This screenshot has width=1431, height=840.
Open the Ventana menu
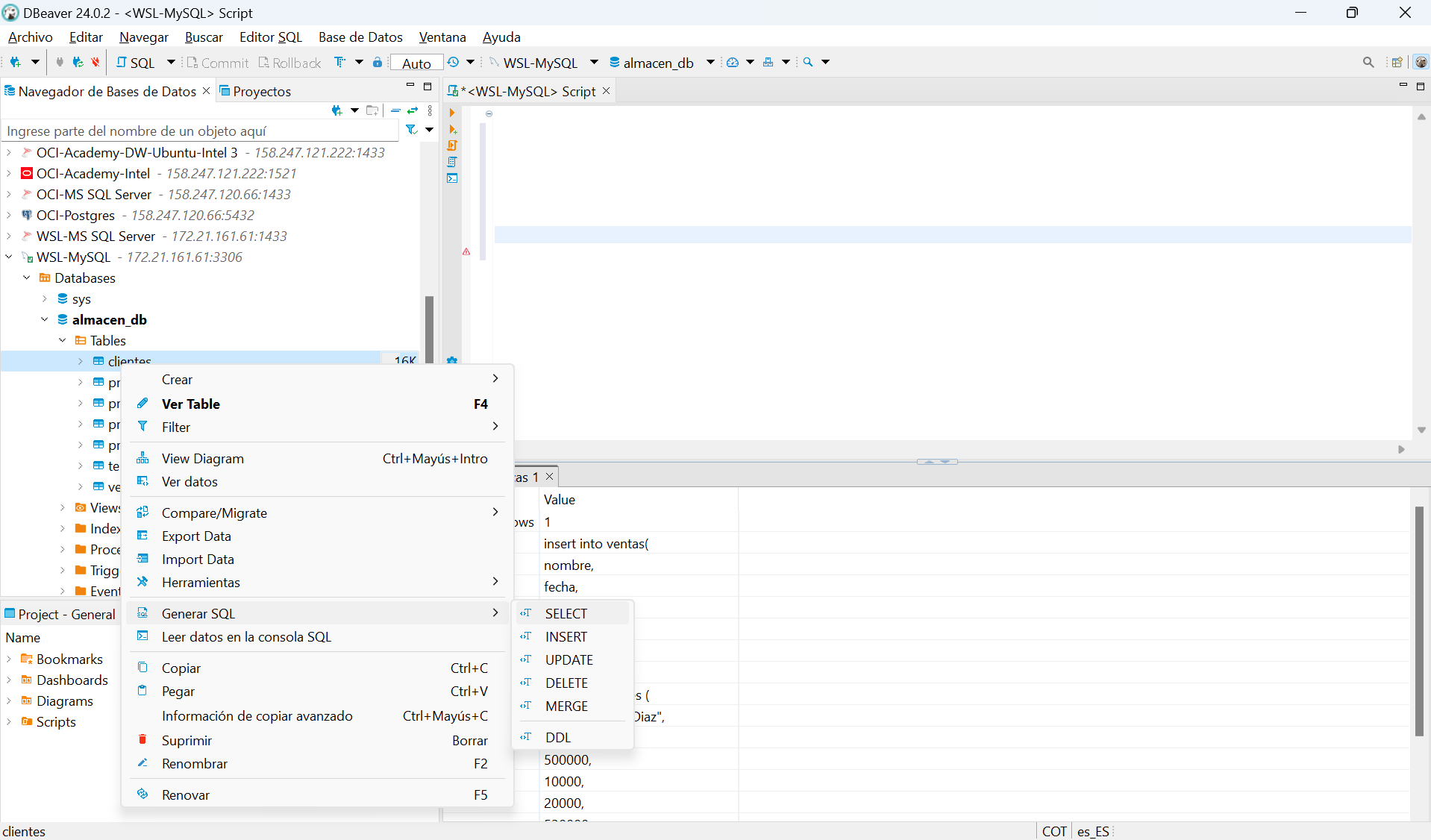coord(442,37)
